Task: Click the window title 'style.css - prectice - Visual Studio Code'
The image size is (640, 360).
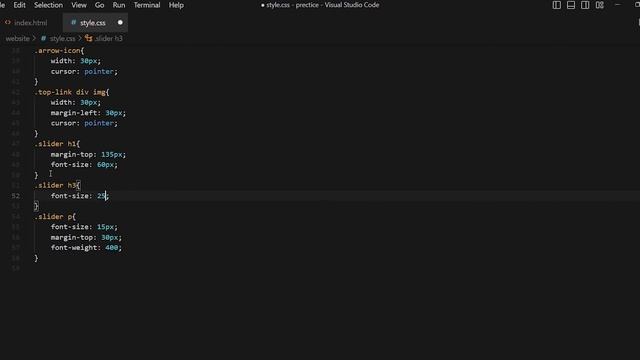Action: (x=322, y=5)
